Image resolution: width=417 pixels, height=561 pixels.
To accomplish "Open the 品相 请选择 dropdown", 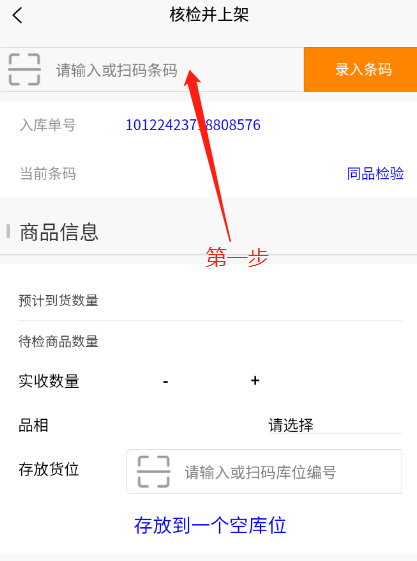I will (x=335, y=425).
